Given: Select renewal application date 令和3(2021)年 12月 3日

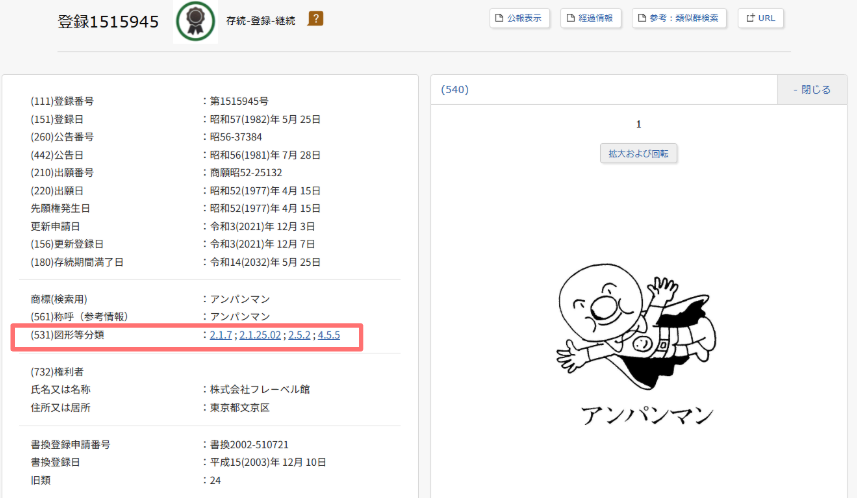Looking at the screenshot, I should tap(262, 226).
